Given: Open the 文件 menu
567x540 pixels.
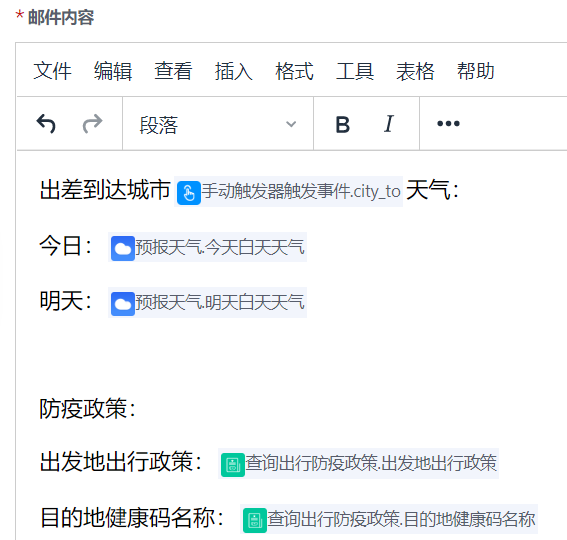Looking at the screenshot, I should [52, 71].
